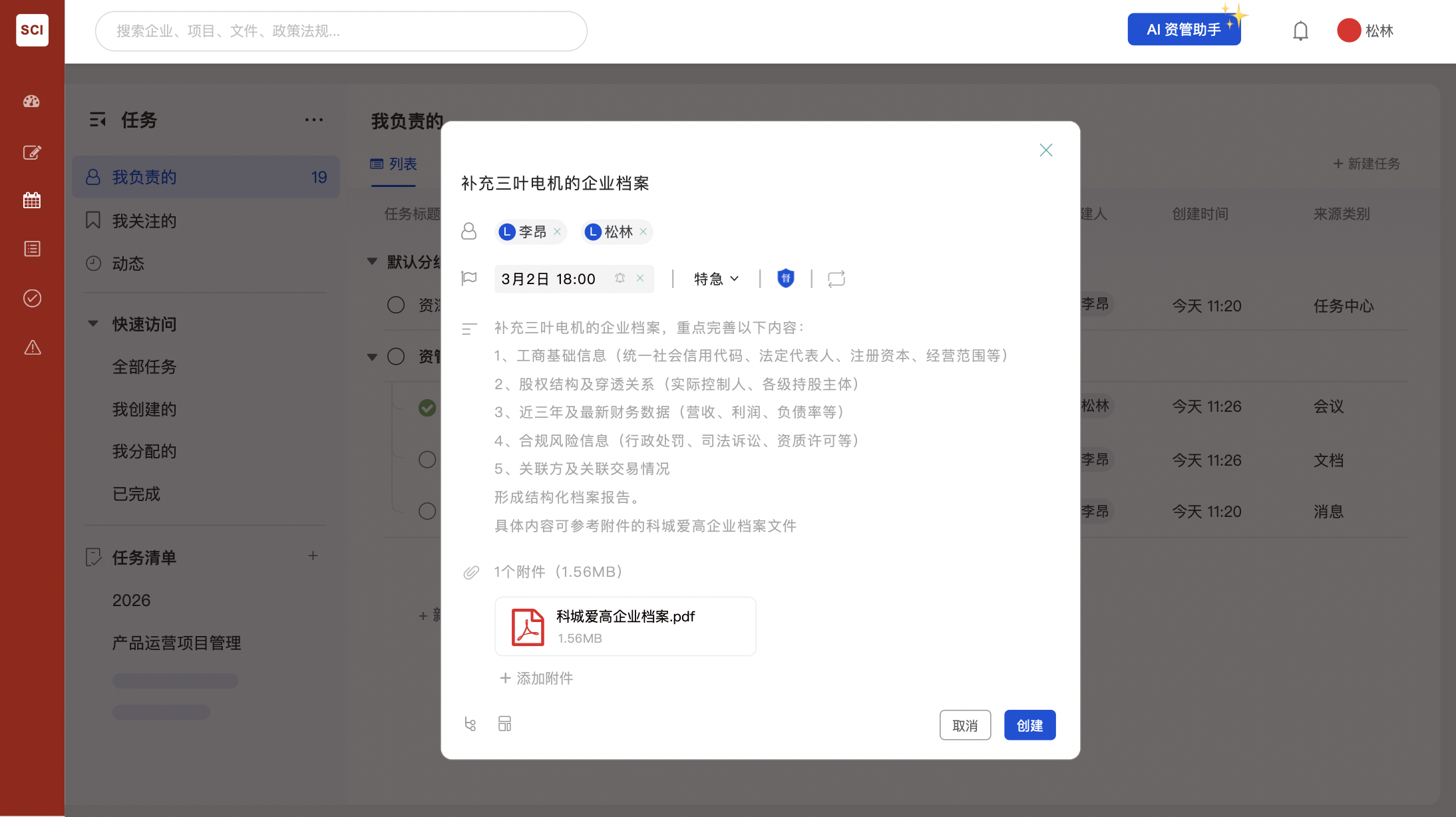Click into the task description text area
This screenshot has height=817, width=1456.
752,426
